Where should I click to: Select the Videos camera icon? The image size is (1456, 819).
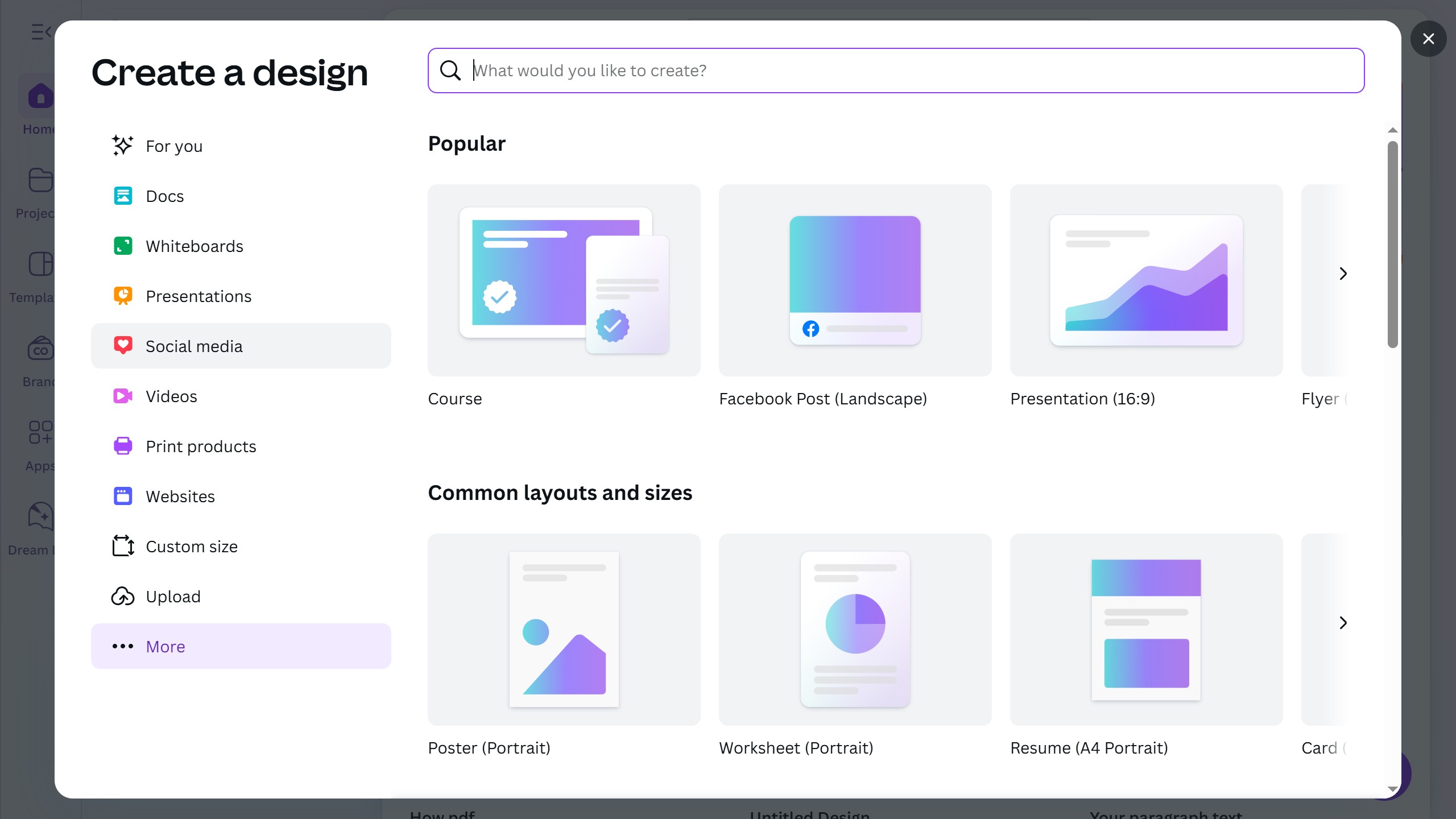coord(122,396)
